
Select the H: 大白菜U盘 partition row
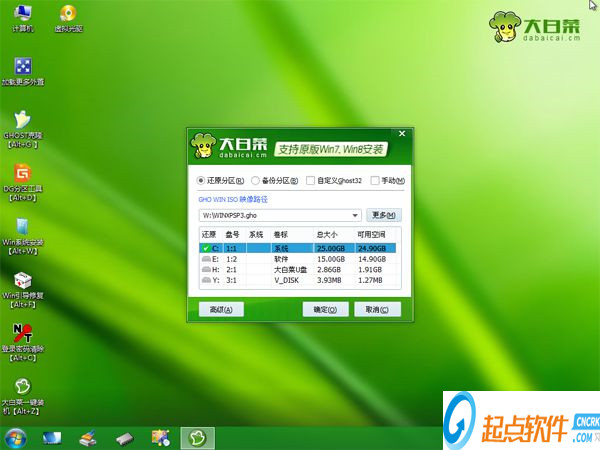pyautogui.click(x=297, y=270)
